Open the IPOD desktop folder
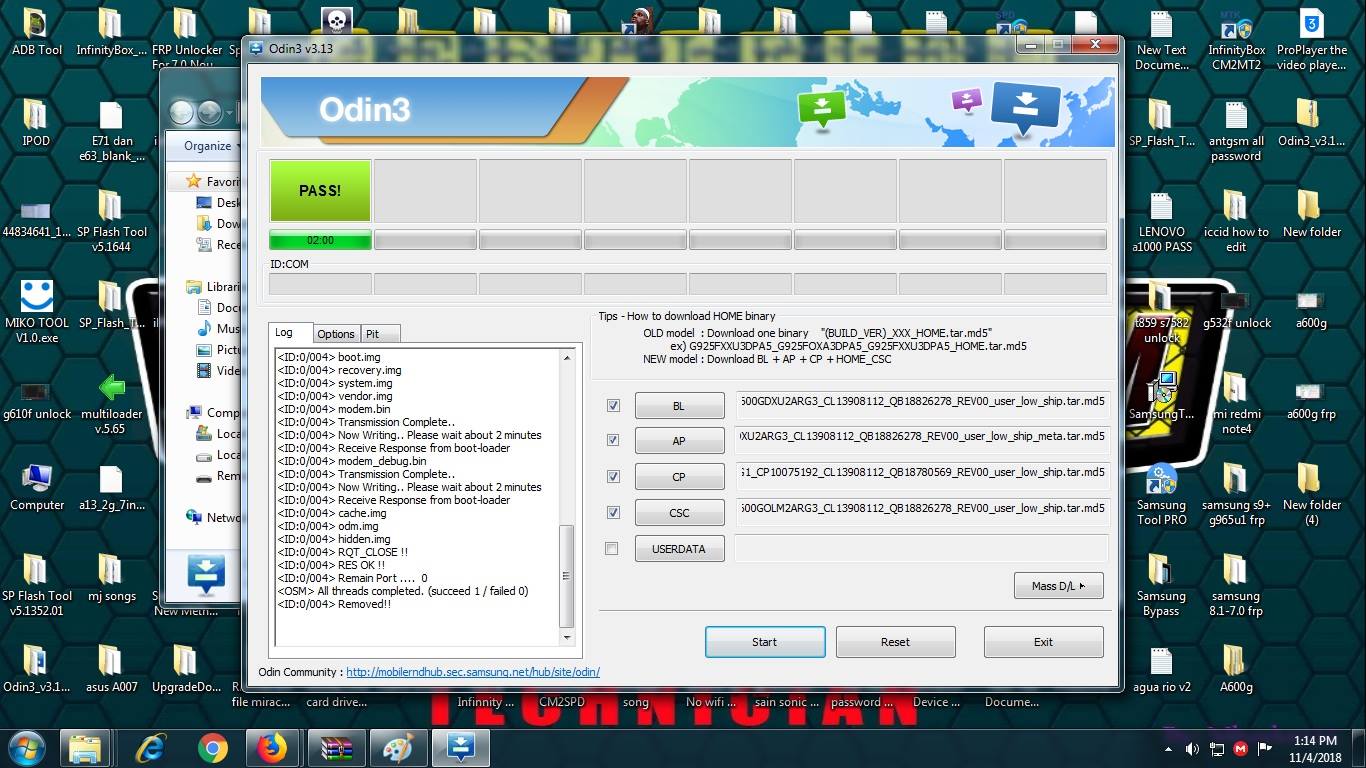The height and width of the screenshot is (768, 1366). pyautogui.click(x=36, y=124)
